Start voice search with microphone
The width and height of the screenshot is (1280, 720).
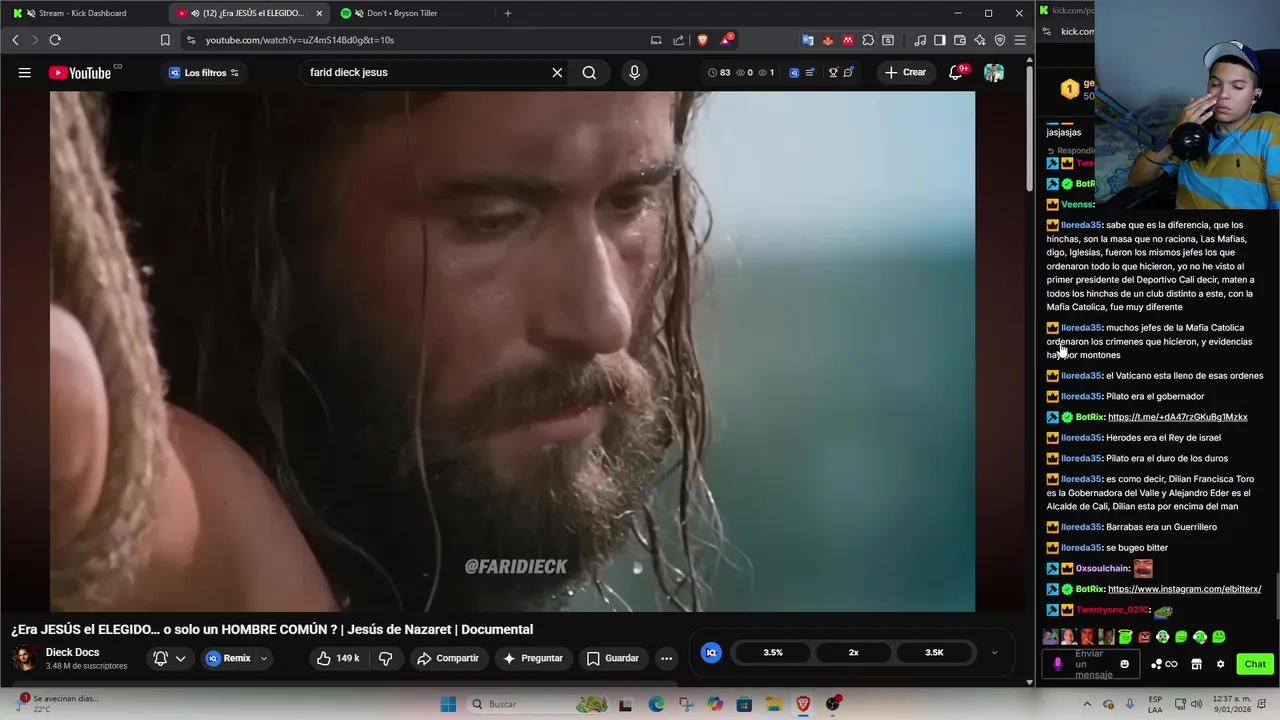(x=634, y=72)
